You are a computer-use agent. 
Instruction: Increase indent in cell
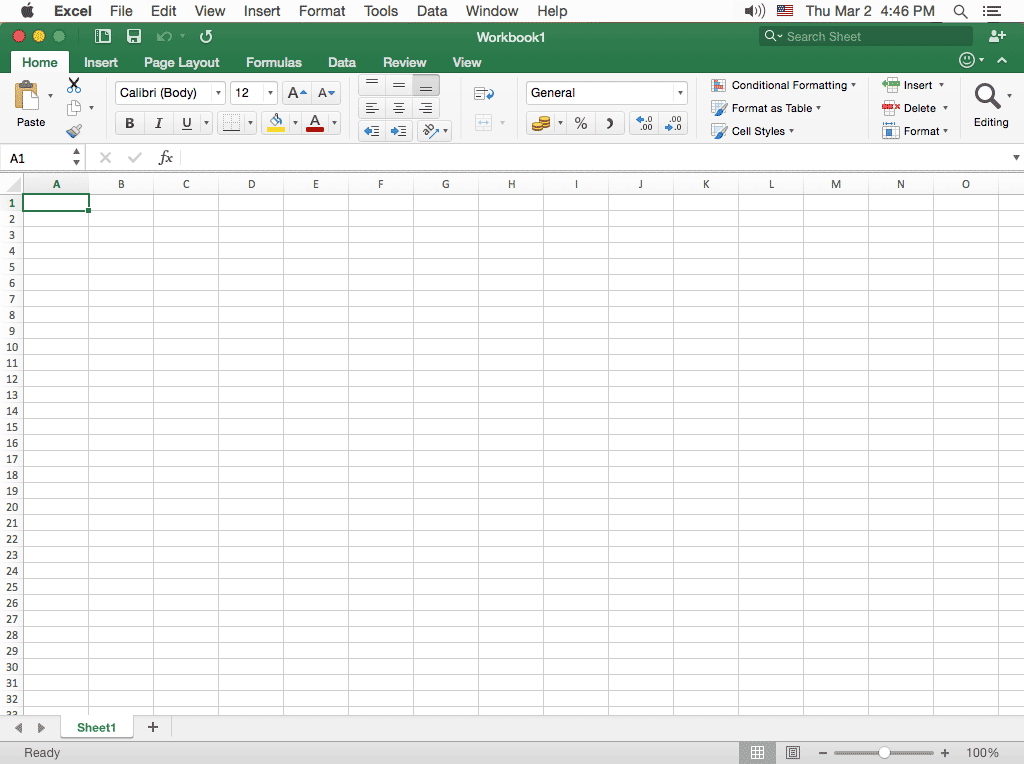coord(398,131)
